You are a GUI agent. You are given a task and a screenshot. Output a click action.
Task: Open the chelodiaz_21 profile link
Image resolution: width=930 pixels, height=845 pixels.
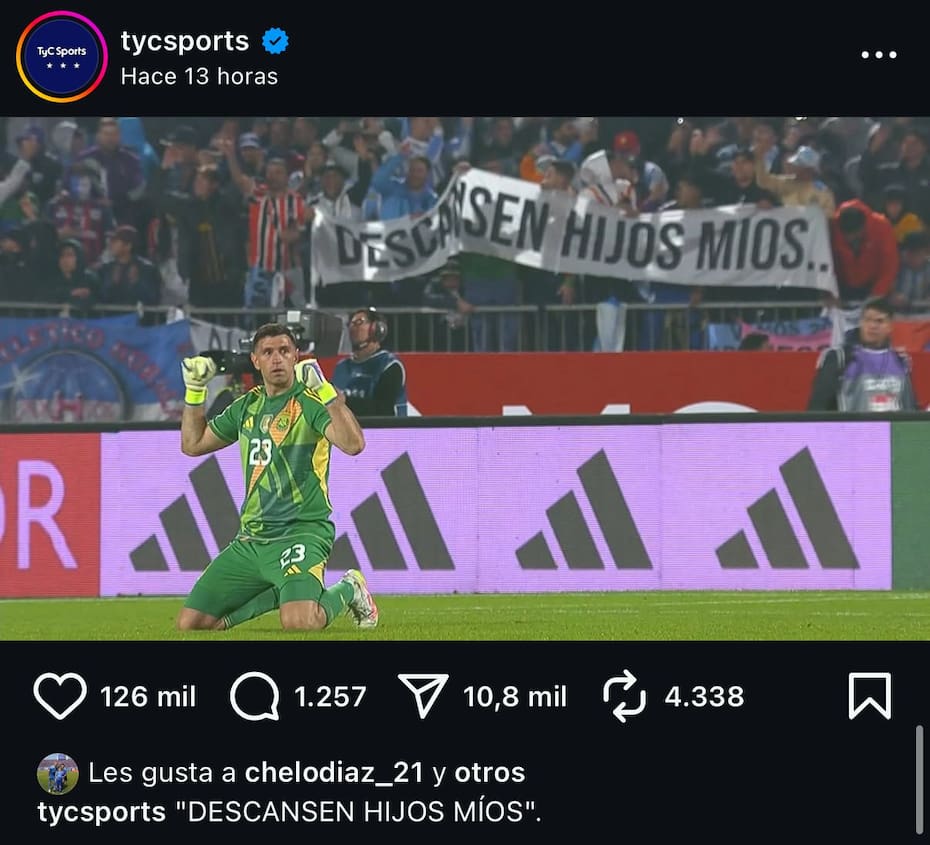(334, 773)
